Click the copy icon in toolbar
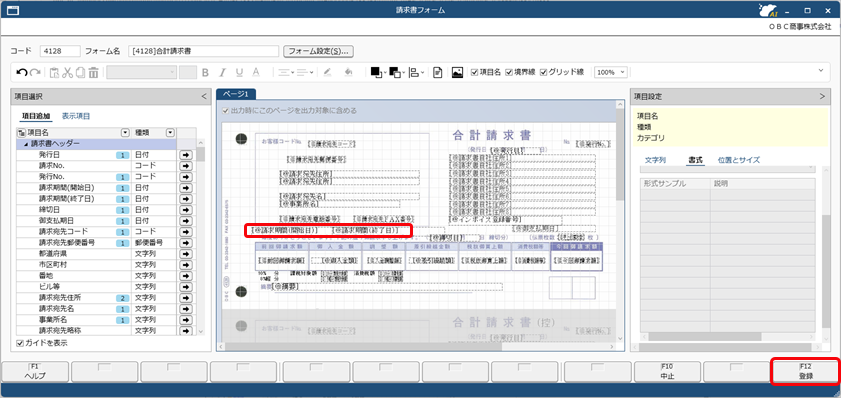This screenshot has height=398, width=841. click(80, 72)
